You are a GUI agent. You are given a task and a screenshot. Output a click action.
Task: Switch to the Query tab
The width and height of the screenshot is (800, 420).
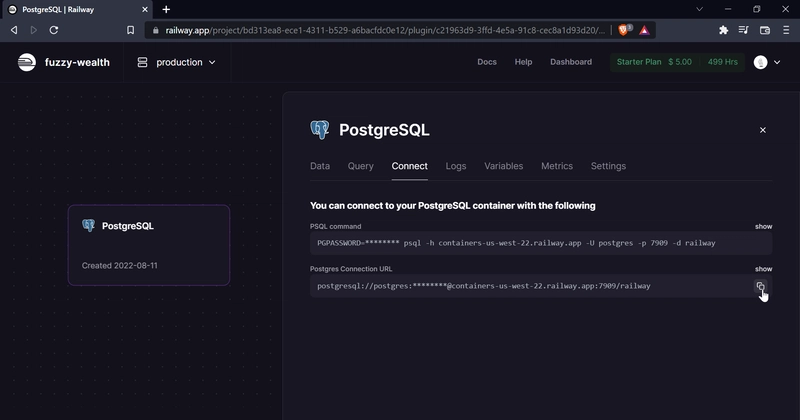point(361,166)
